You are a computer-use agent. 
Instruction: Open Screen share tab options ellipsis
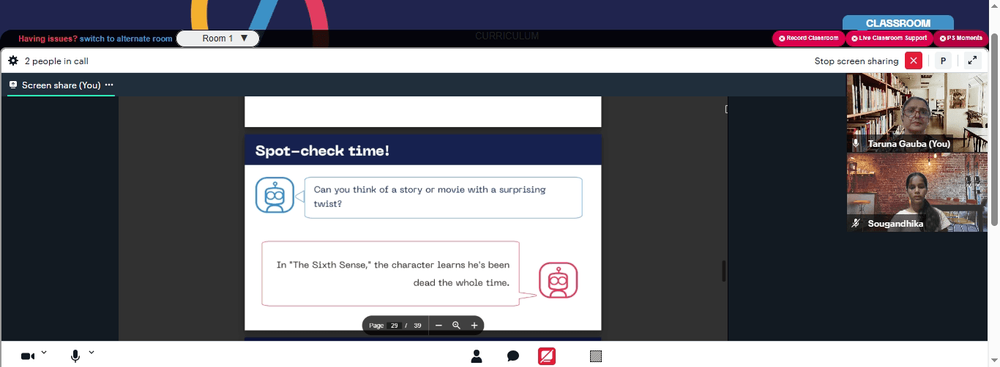pyautogui.click(x=109, y=85)
